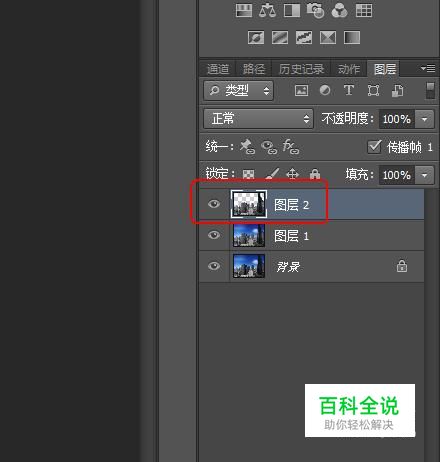Switch to the 历史记录 tab
Viewport: 440px width, 462px height.
[x=301, y=69]
